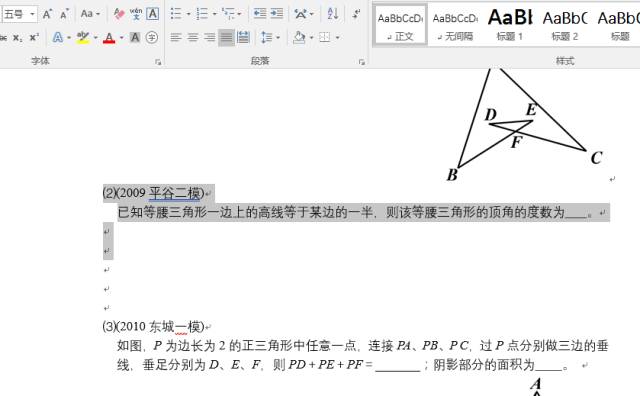Click the blank after 'PD + PE + PF ='
Viewport: 640px width, 396px height.
point(398,365)
